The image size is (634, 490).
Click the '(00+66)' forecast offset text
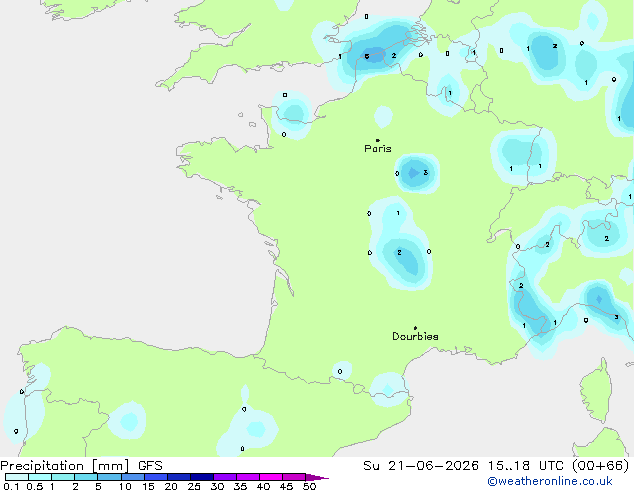[600, 466]
